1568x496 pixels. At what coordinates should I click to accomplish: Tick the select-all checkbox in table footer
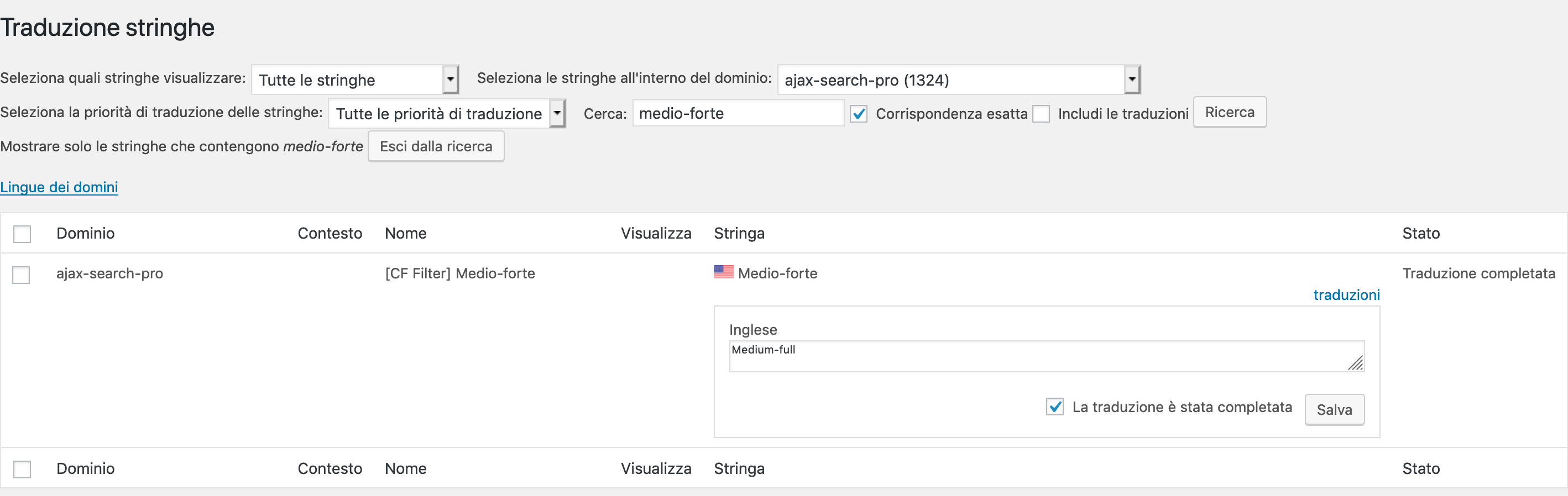(x=23, y=469)
